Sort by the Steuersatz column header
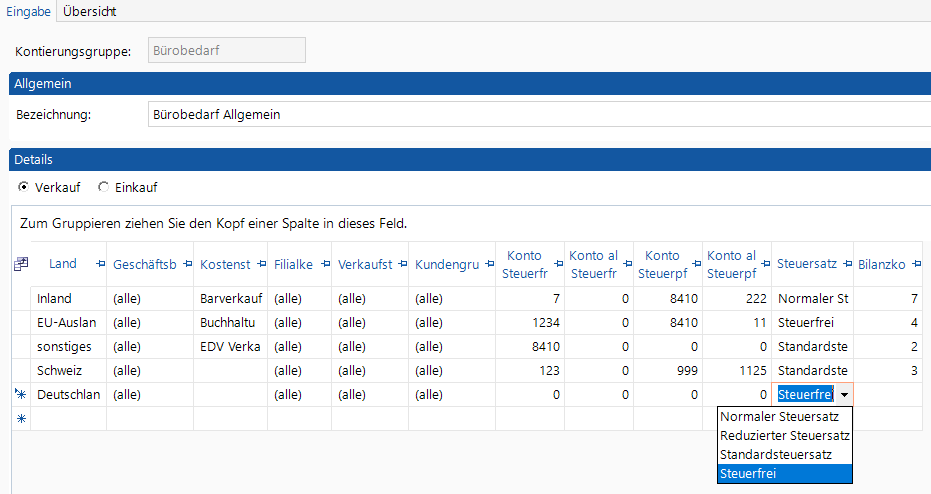The width and height of the screenshot is (931, 494). point(807,264)
